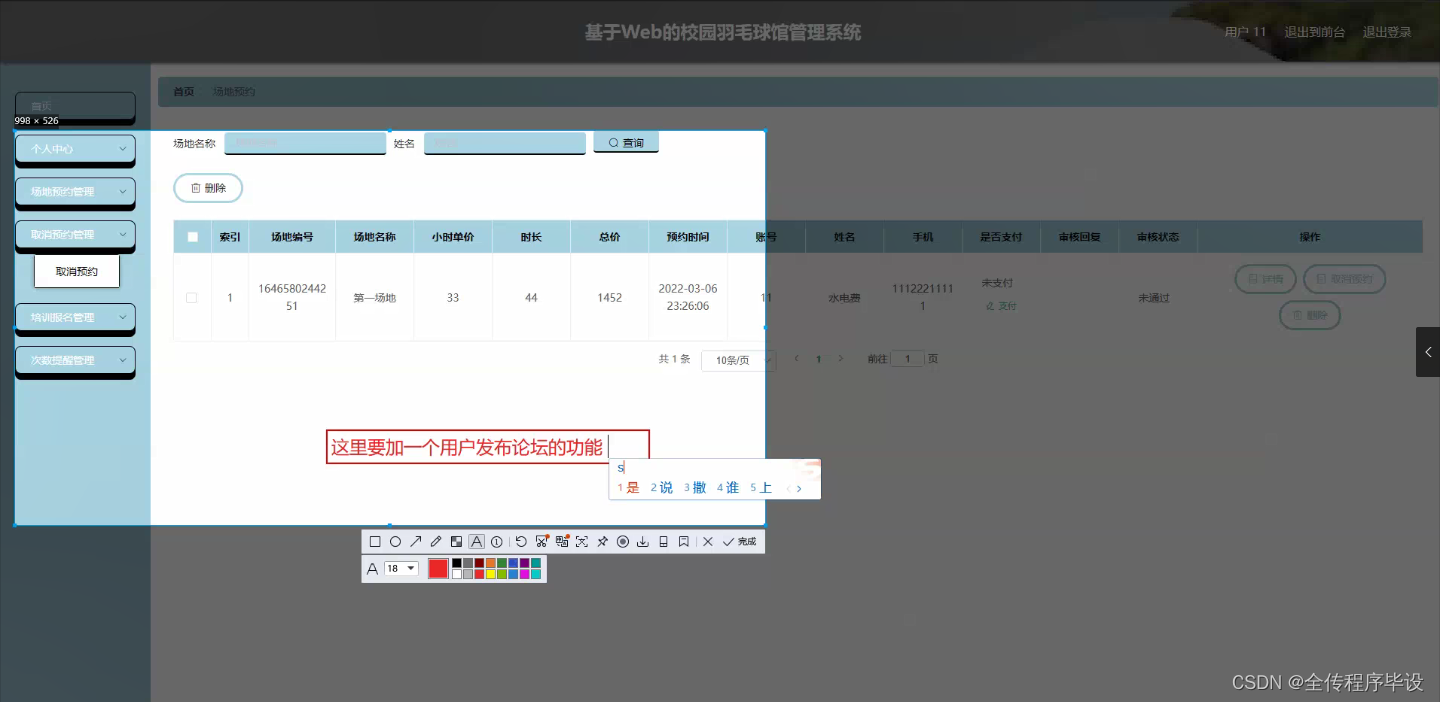The image size is (1440, 702).
Task: Select 取消预约 from the sidebar submenu
Action: [76, 270]
